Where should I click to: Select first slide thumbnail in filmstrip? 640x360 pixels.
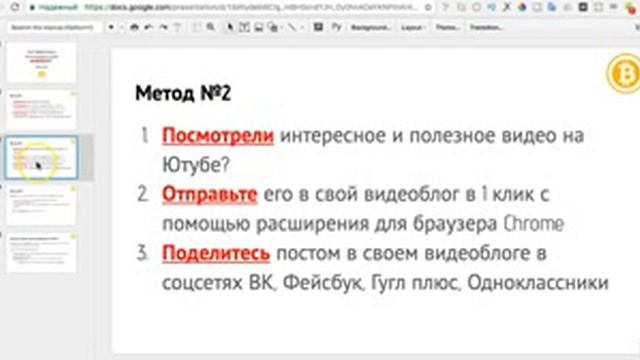[41, 62]
